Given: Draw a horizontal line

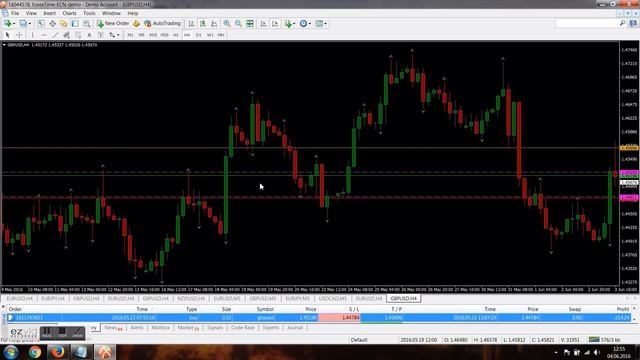Looking at the screenshot, I should point(44,35).
